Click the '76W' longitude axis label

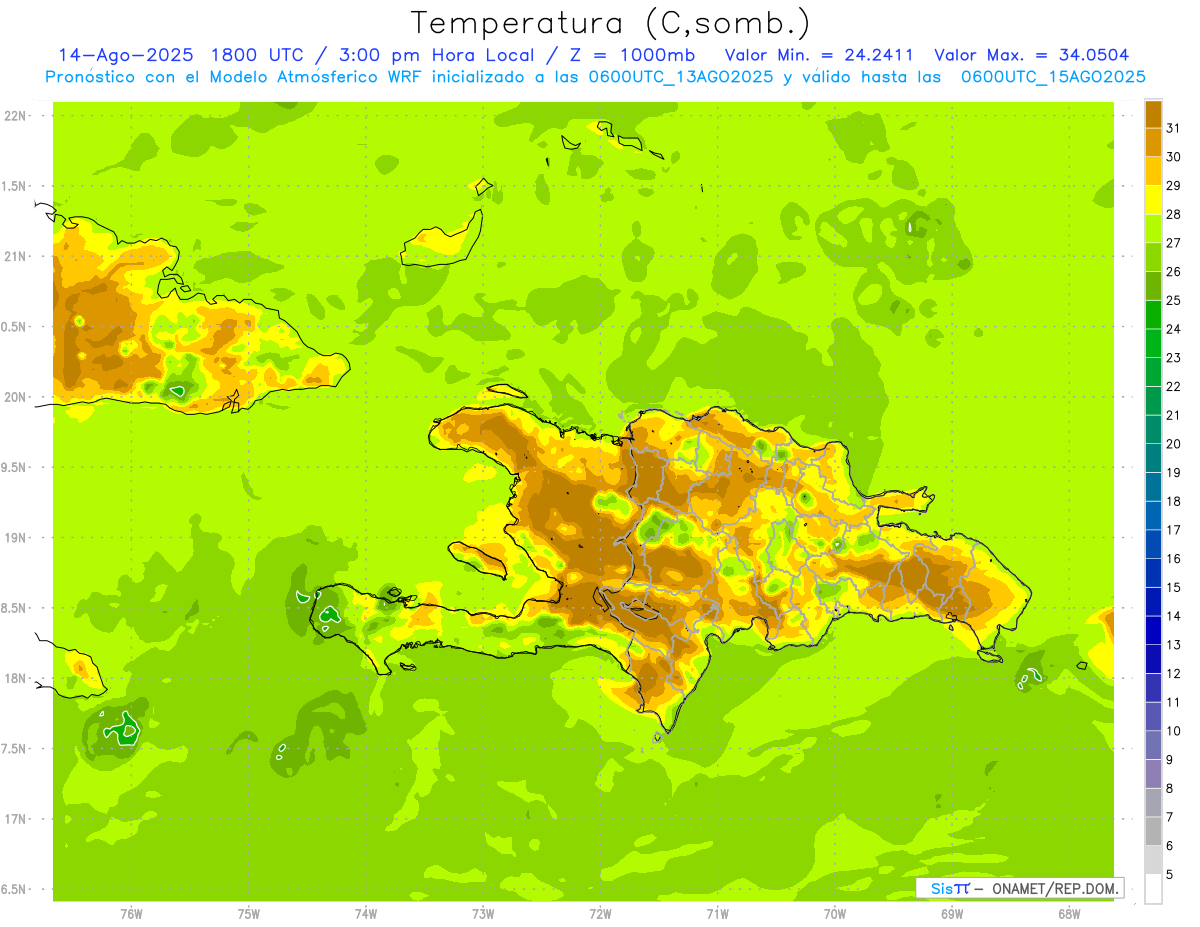131,914
